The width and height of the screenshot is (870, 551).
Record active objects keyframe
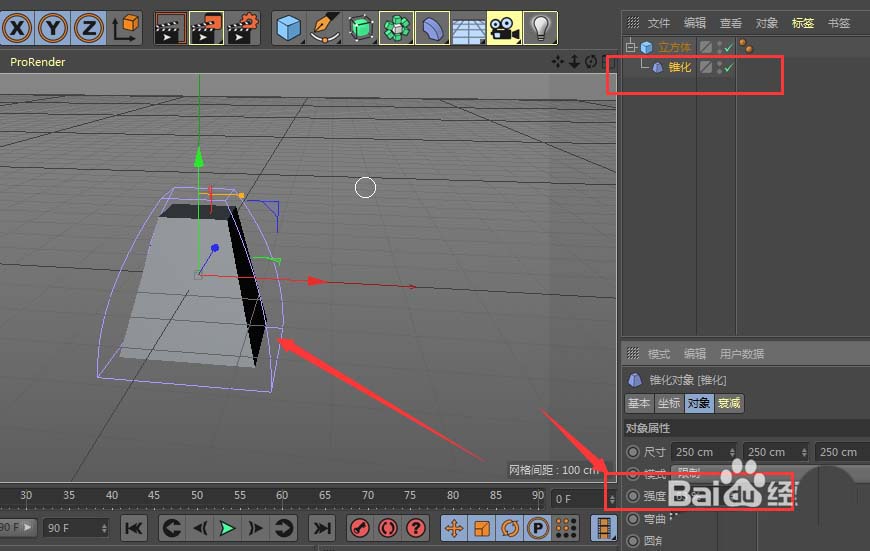point(360,528)
